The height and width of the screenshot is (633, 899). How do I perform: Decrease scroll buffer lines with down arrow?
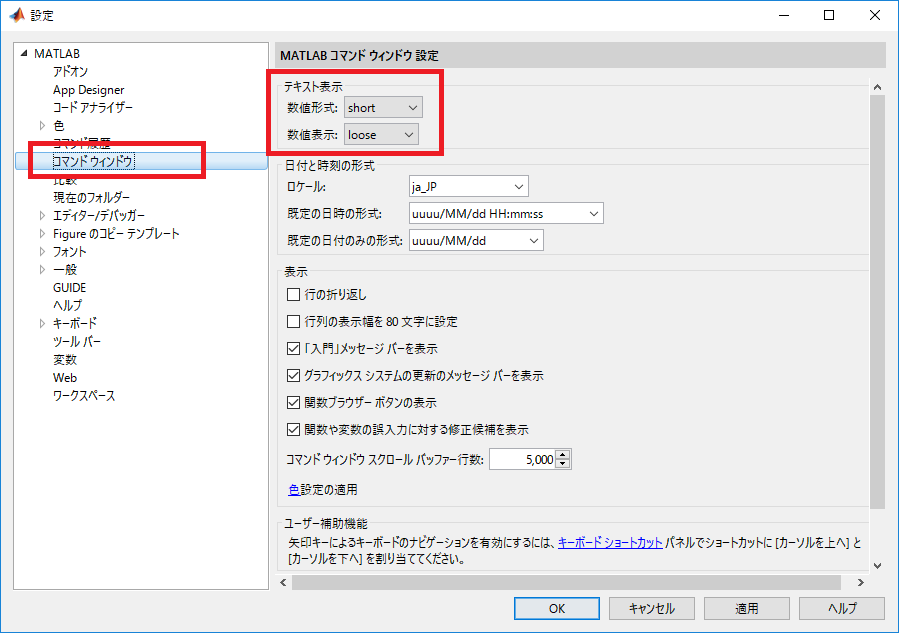click(x=563, y=464)
